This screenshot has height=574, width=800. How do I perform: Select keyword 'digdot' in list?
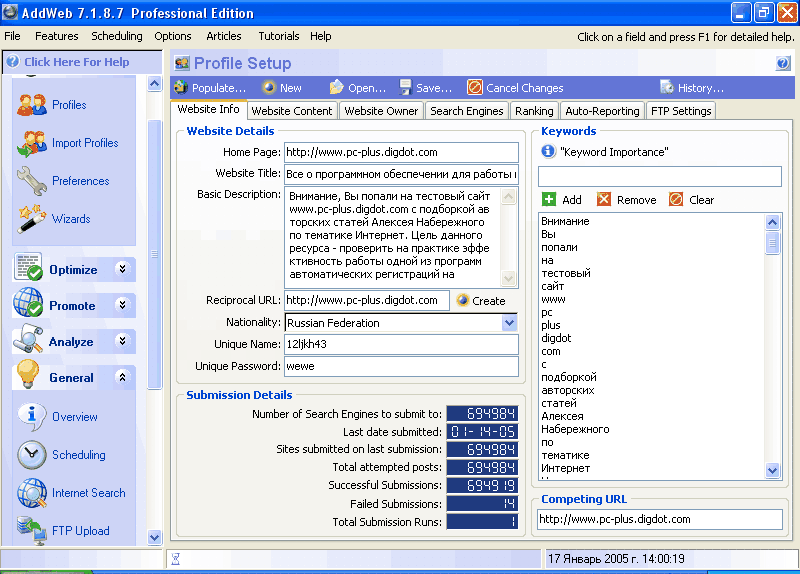pyautogui.click(x=556, y=338)
